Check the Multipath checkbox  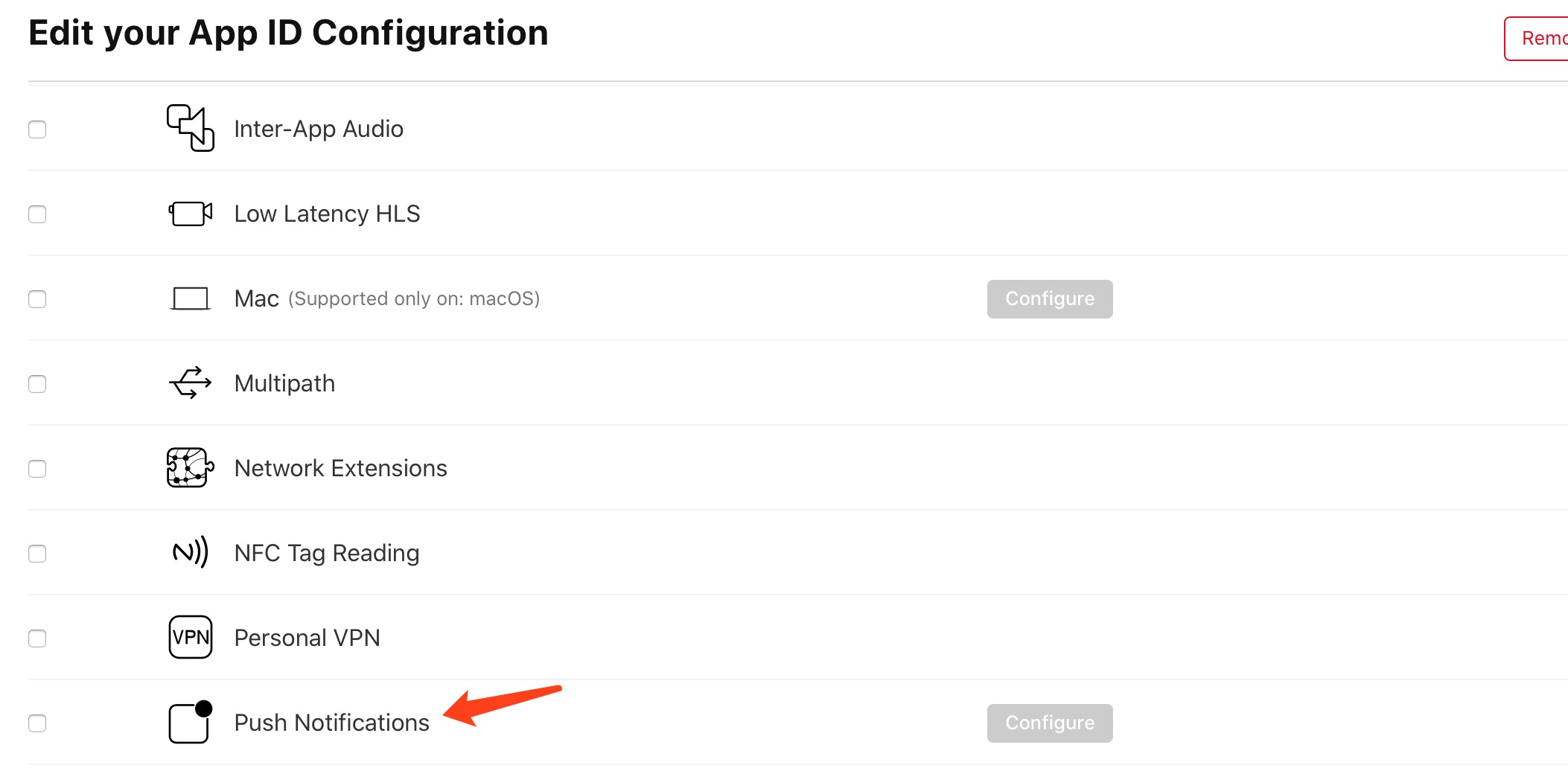(x=37, y=384)
